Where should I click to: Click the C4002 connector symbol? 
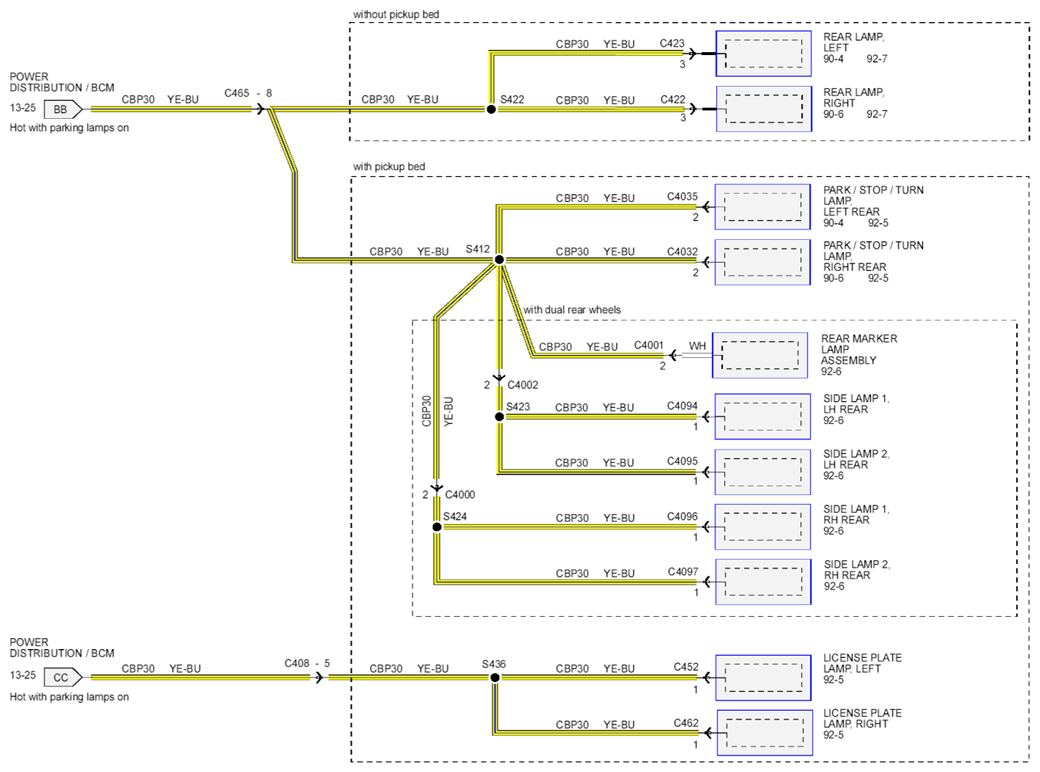[499, 379]
